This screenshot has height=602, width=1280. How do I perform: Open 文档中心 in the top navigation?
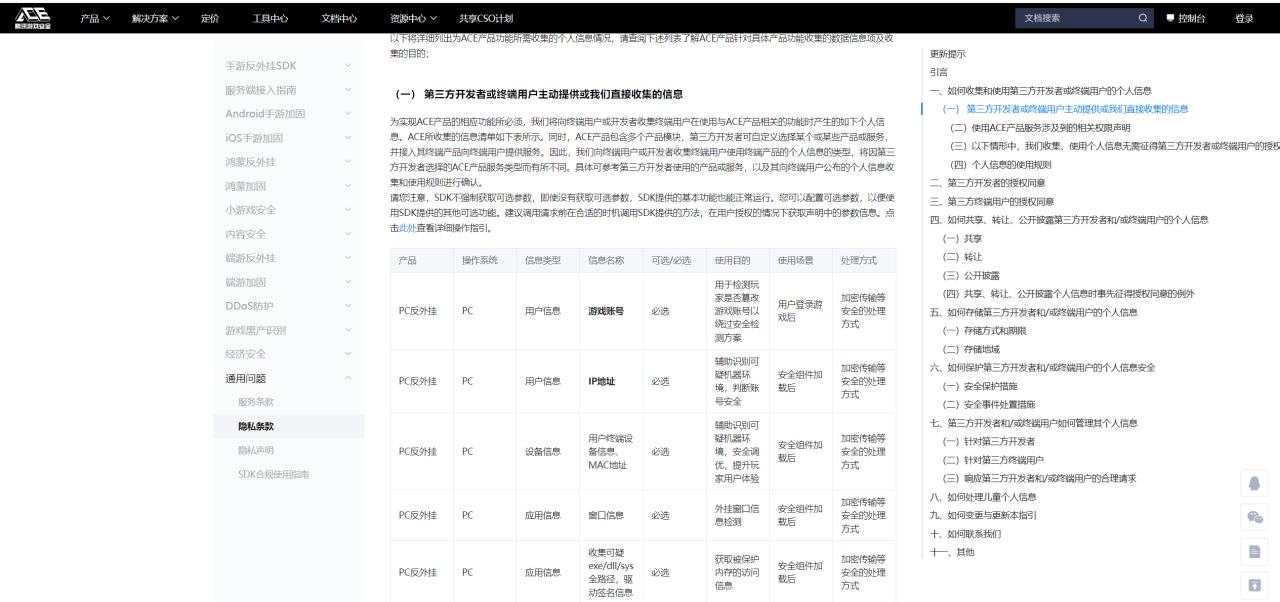339,18
